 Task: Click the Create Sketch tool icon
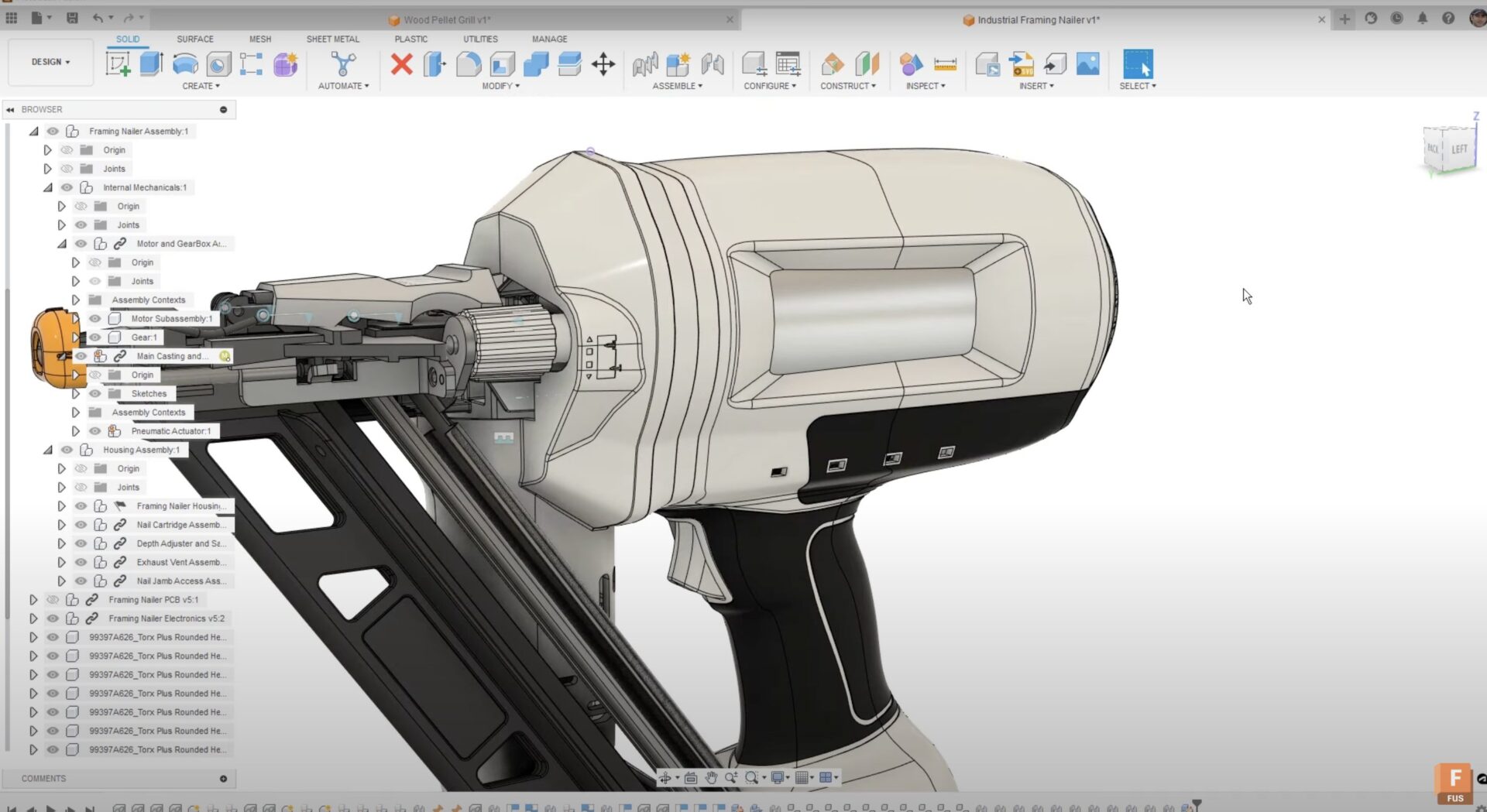click(118, 64)
